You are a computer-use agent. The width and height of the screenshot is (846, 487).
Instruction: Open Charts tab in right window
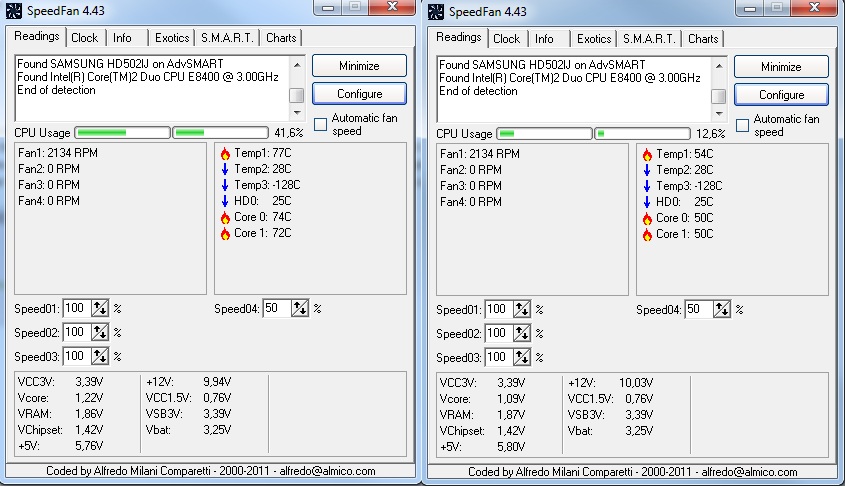[x=703, y=39]
